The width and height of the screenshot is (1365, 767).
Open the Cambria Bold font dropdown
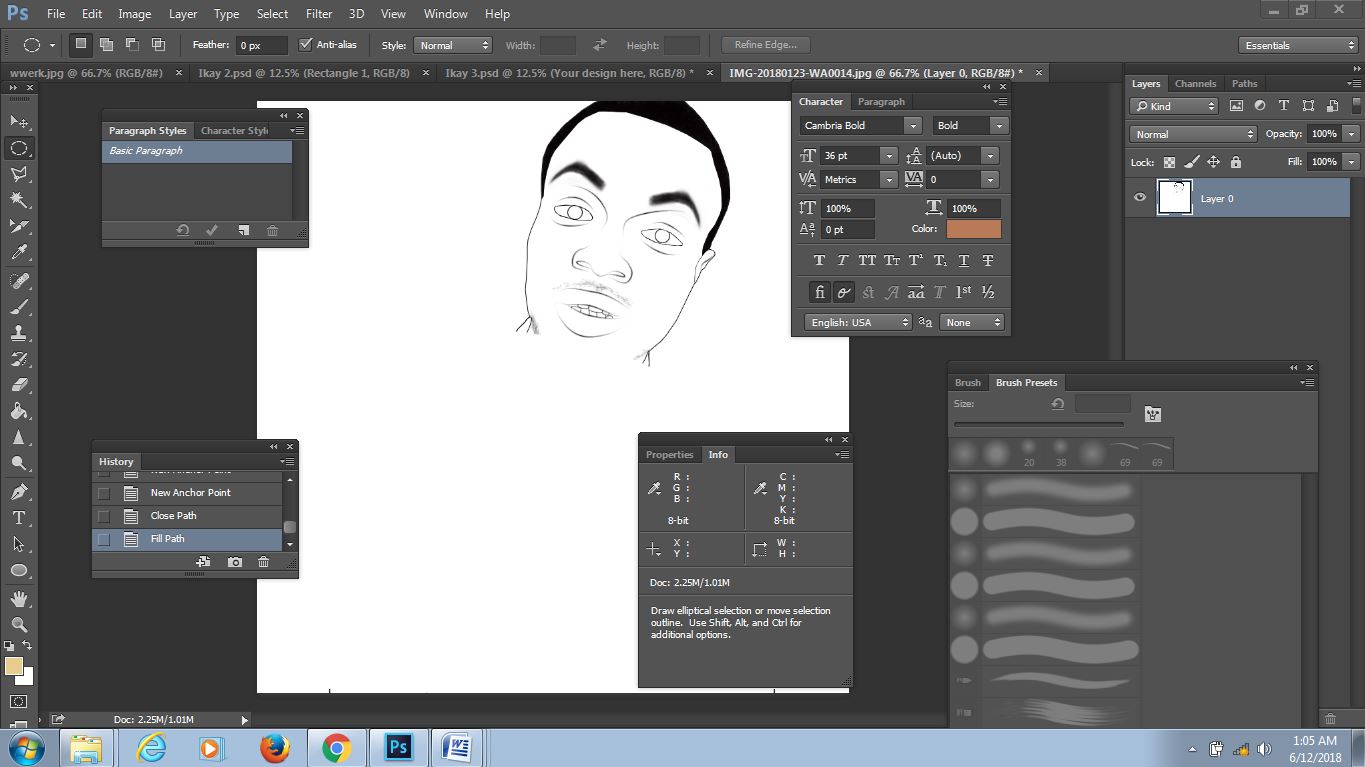click(860, 126)
